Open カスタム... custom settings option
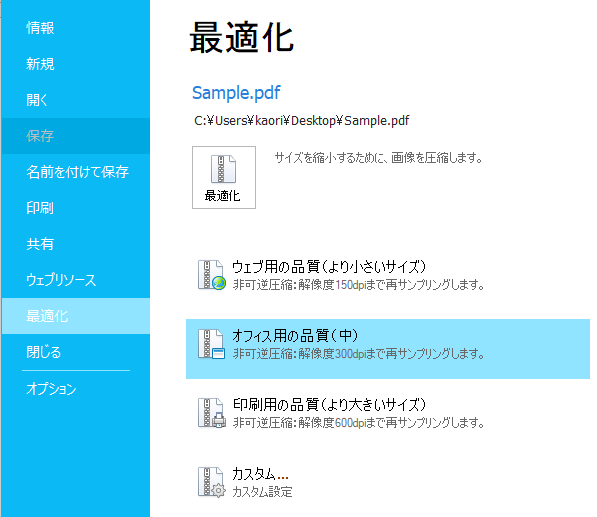The height and width of the screenshot is (517, 597). point(388,483)
